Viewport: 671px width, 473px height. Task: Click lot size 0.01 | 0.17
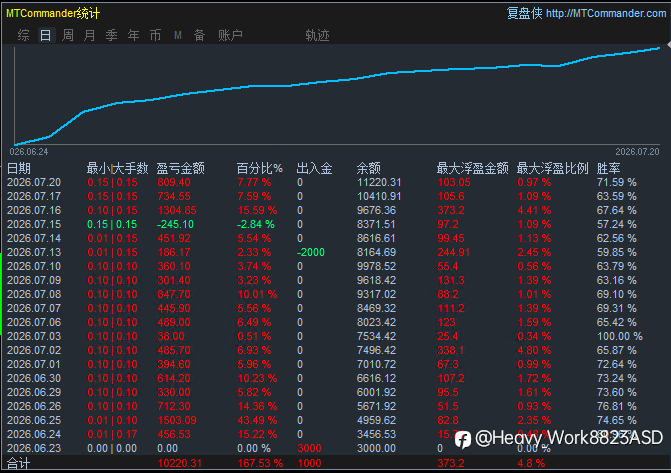pyautogui.click(x=112, y=434)
